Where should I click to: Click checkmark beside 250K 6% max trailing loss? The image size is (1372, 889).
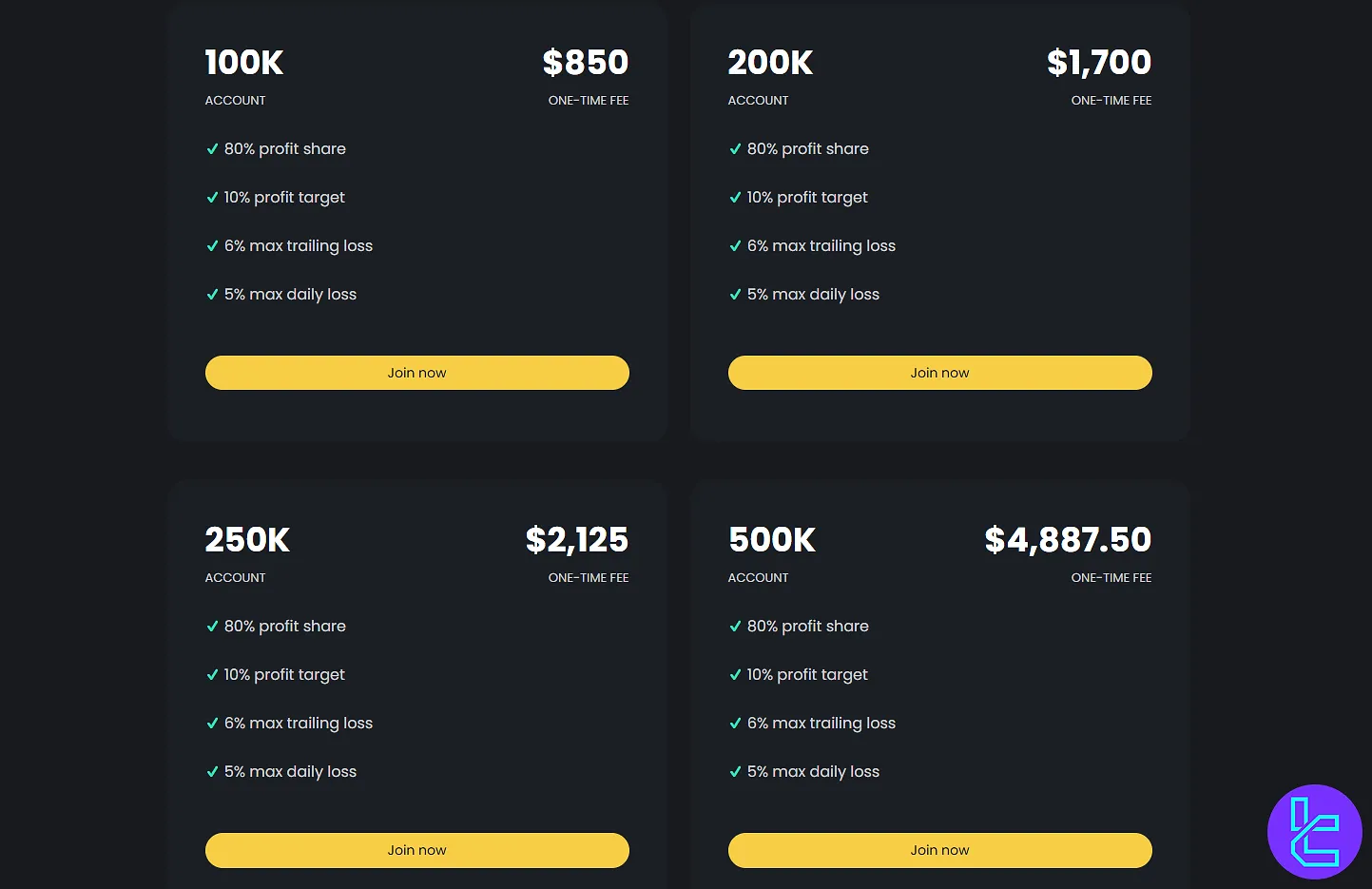click(212, 724)
